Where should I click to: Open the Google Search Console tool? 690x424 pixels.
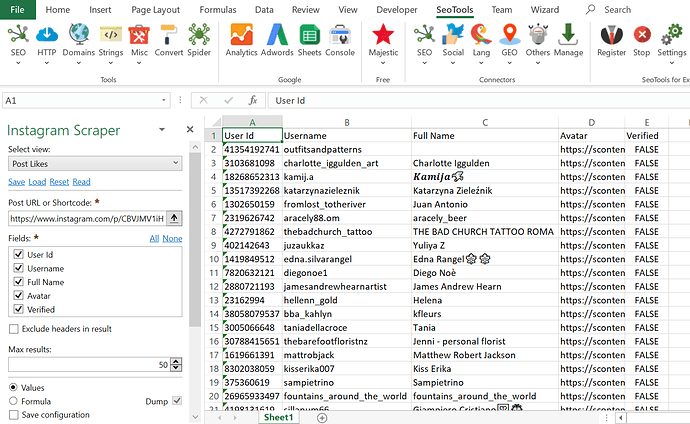[x=340, y=35]
